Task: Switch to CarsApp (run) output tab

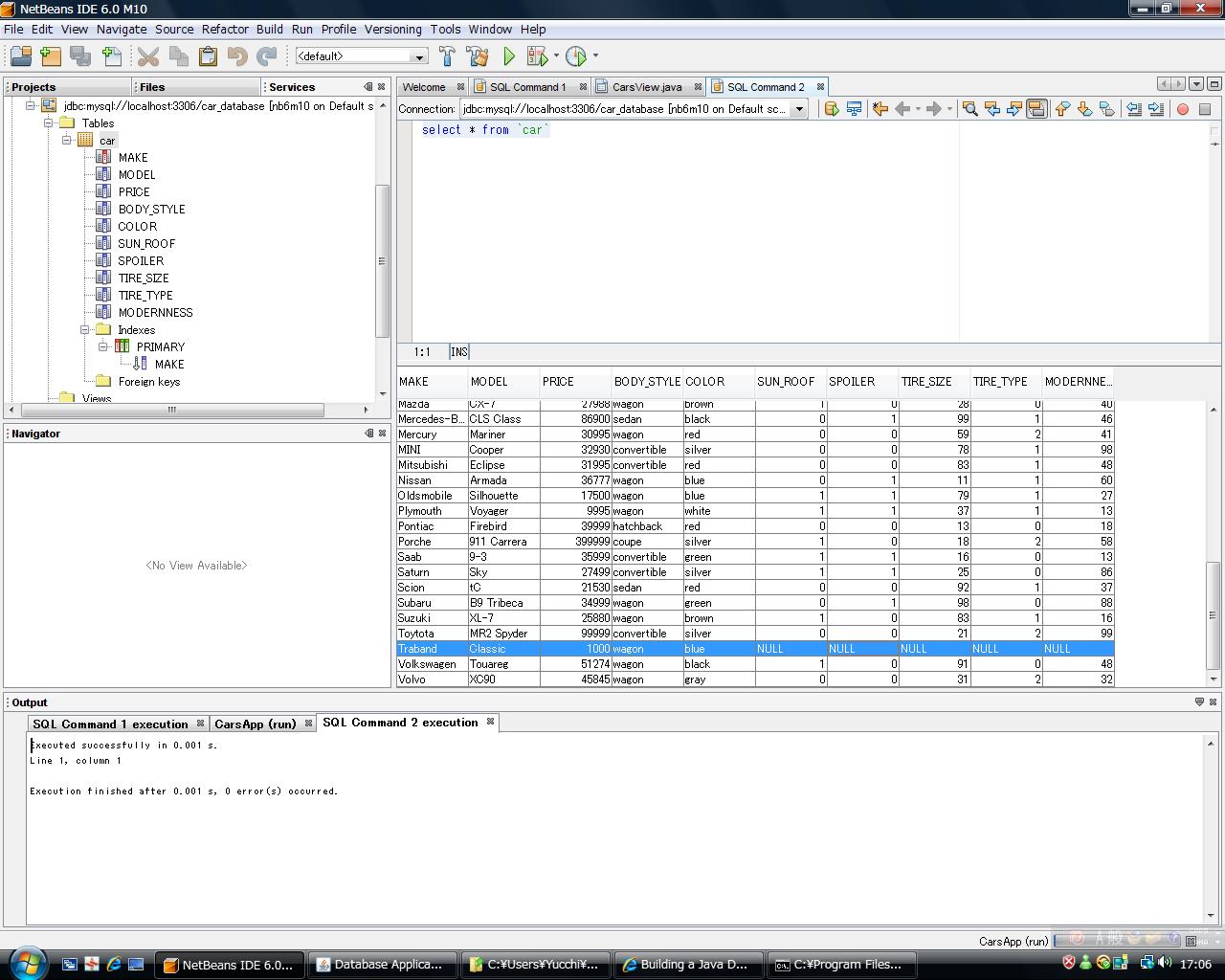Action: (x=255, y=724)
